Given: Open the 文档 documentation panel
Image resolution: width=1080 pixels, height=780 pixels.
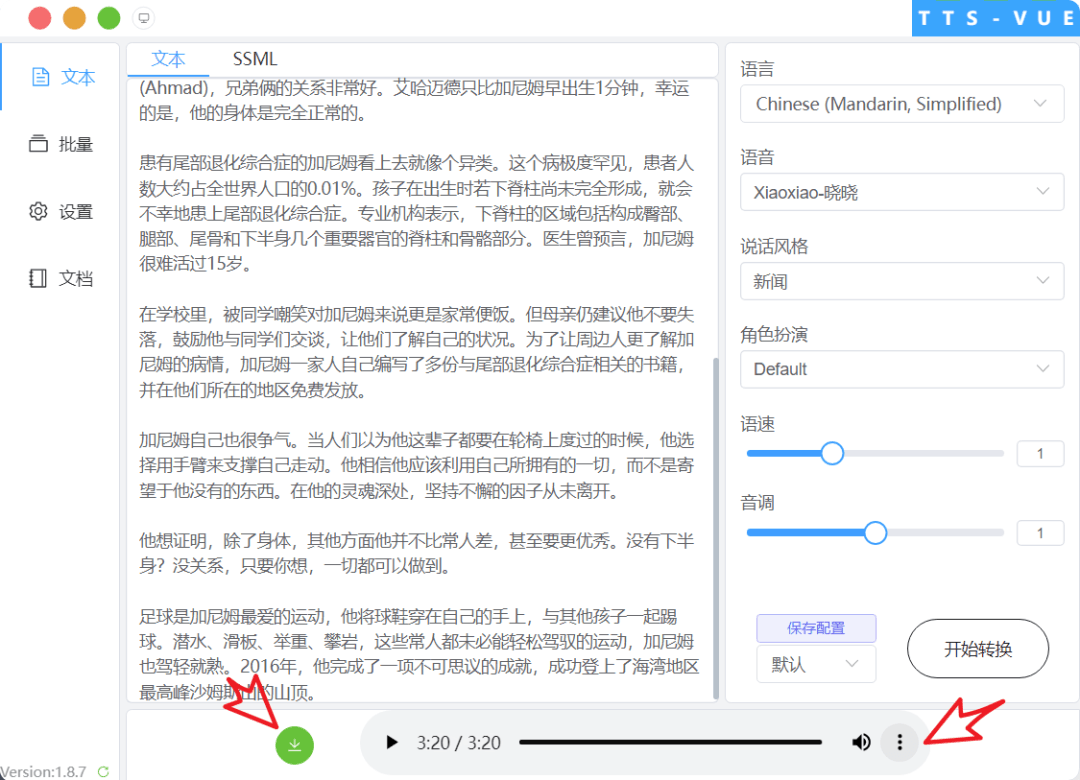Looking at the screenshot, I should coord(57,278).
